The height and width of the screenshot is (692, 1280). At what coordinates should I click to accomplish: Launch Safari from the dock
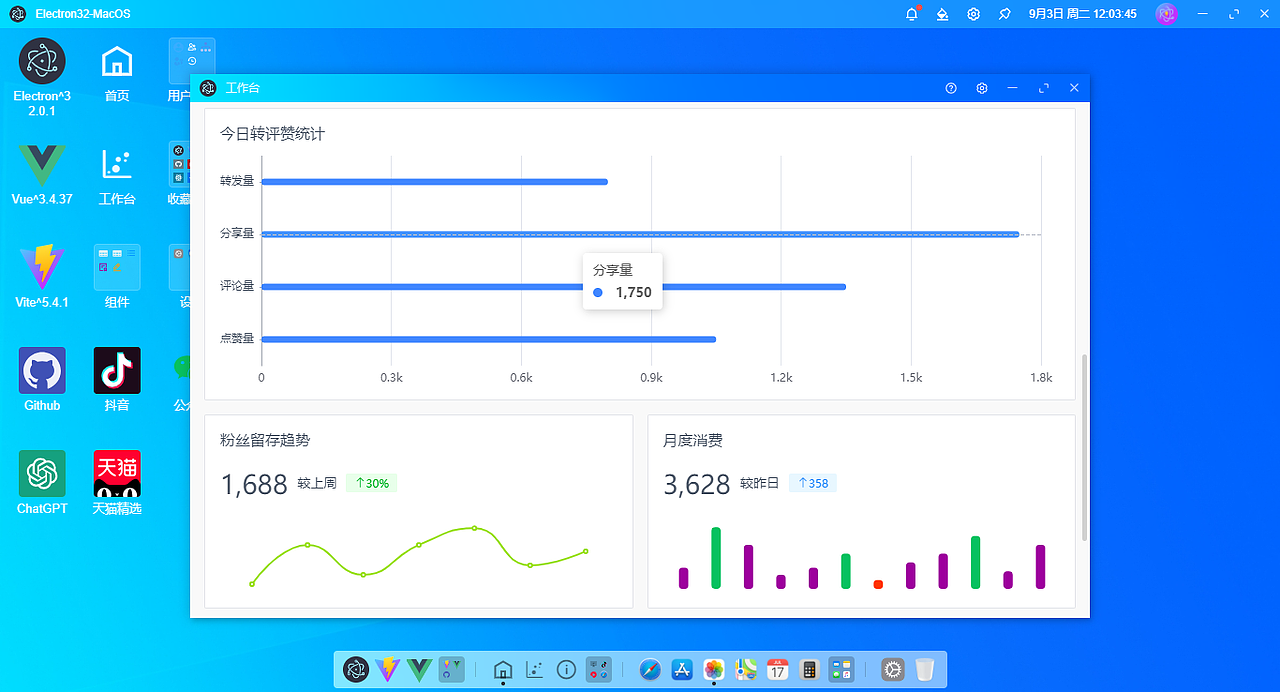[x=650, y=669]
